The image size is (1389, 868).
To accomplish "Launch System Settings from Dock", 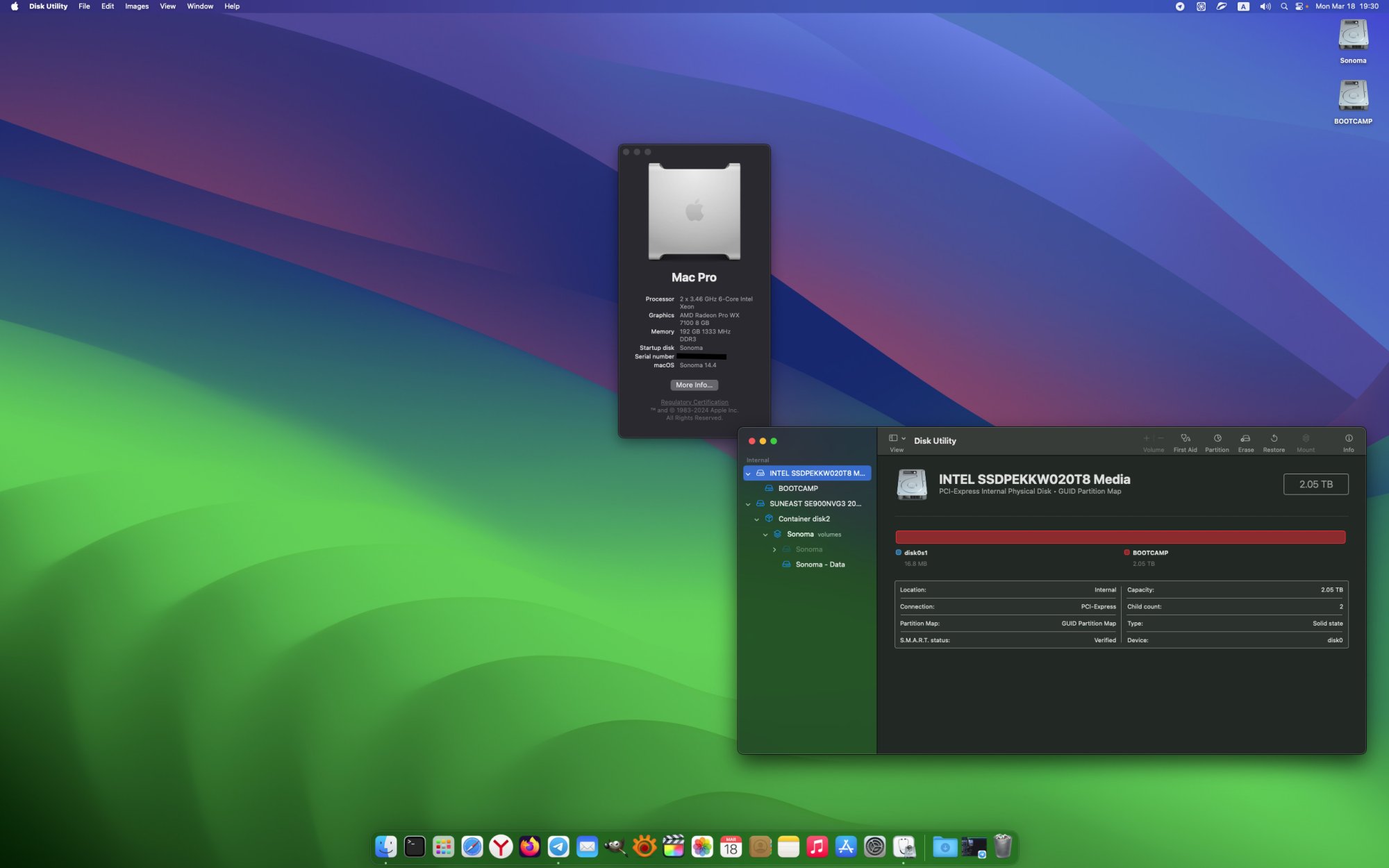I will pos(874,846).
